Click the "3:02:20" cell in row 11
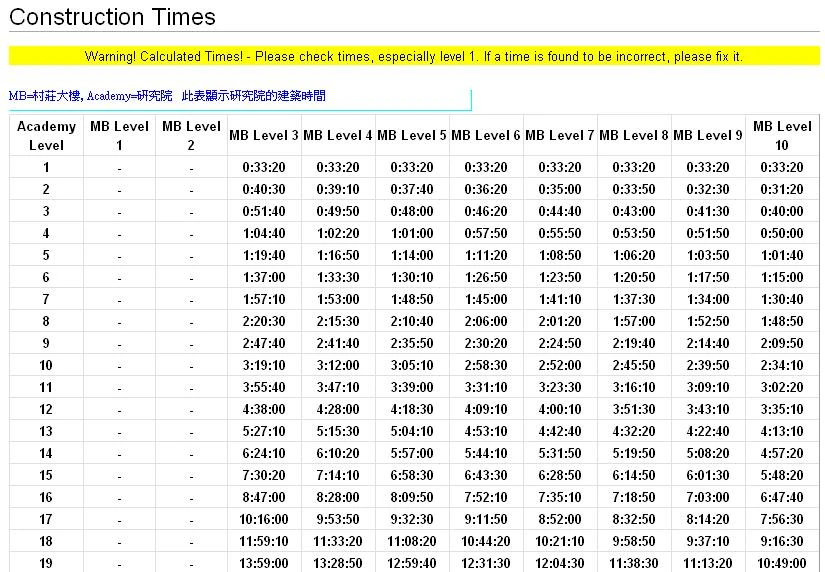825x572 pixels. click(782, 387)
